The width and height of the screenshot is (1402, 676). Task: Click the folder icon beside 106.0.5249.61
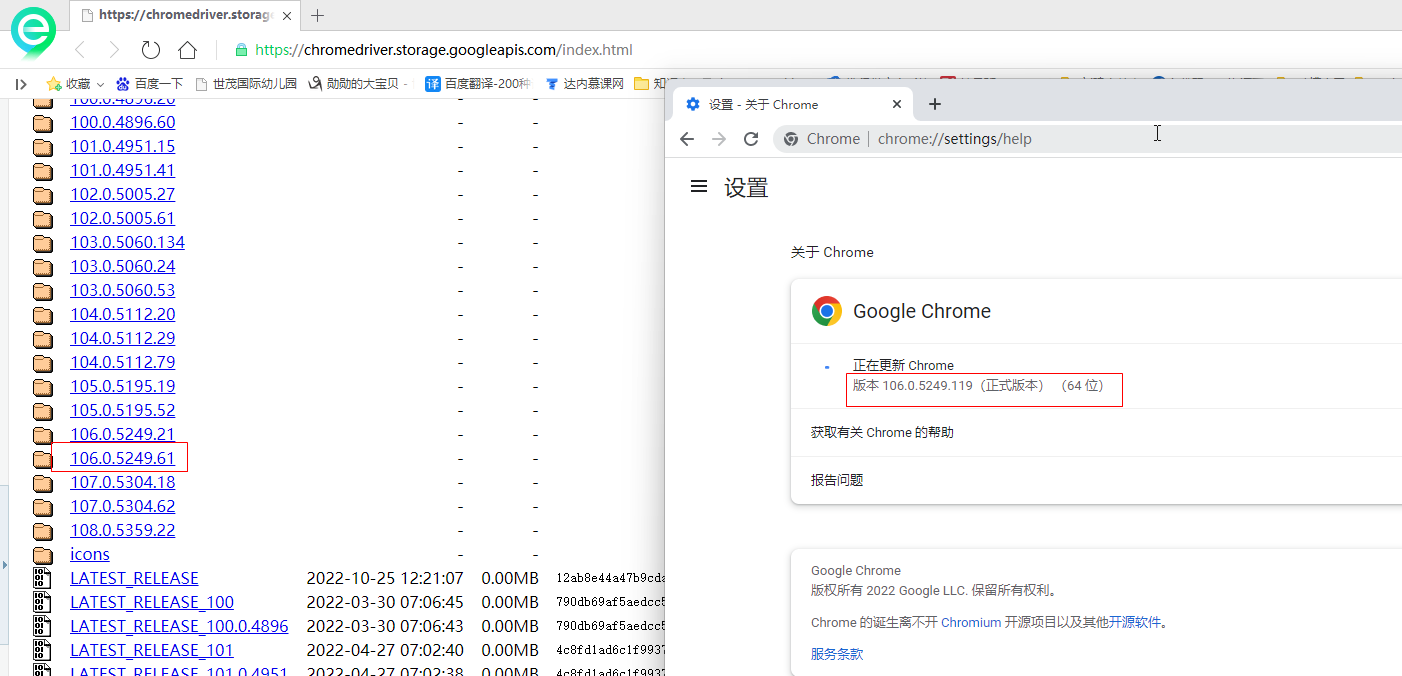pyautogui.click(x=42, y=459)
